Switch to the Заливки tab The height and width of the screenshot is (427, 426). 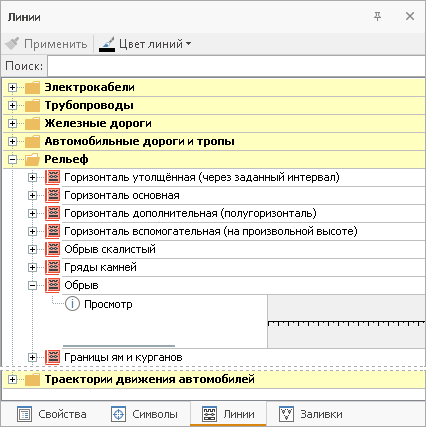point(310,414)
